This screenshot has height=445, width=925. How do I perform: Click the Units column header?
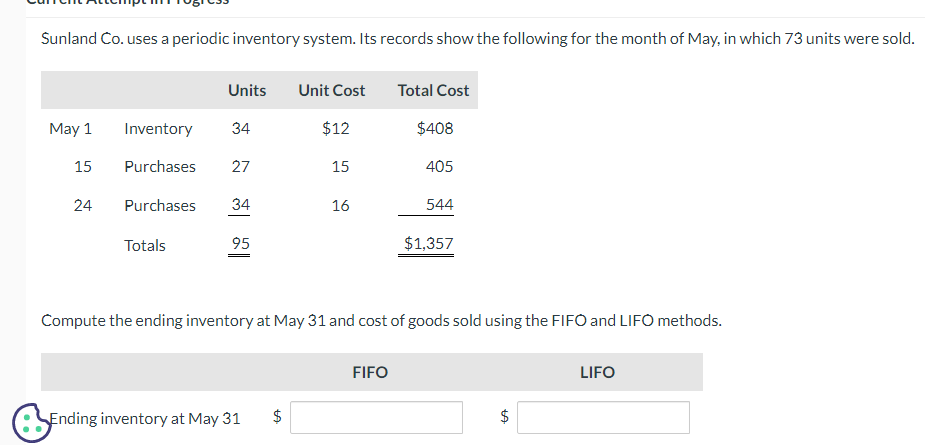click(x=247, y=90)
